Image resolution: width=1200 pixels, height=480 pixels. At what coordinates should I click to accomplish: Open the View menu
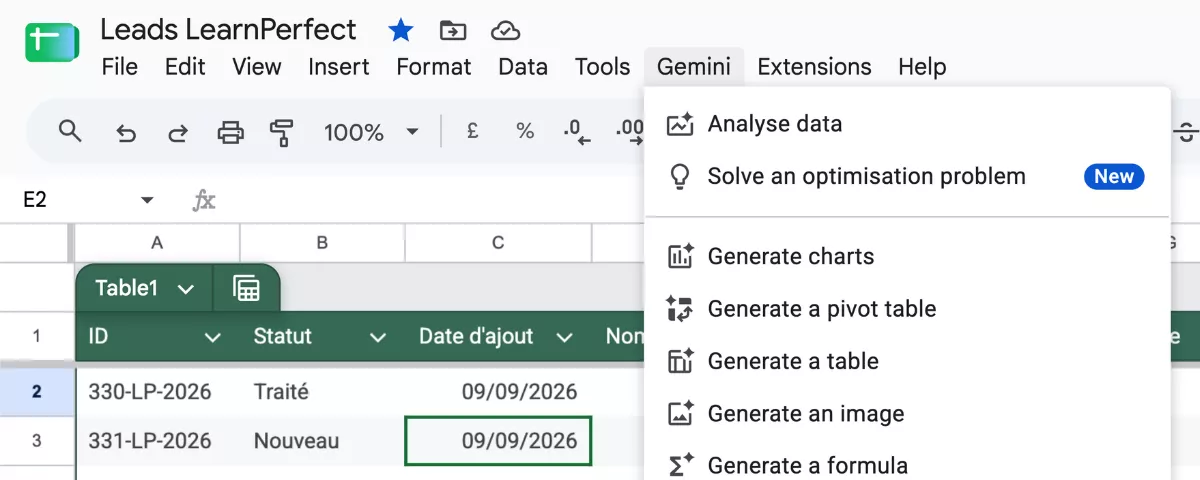pos(257,67)
